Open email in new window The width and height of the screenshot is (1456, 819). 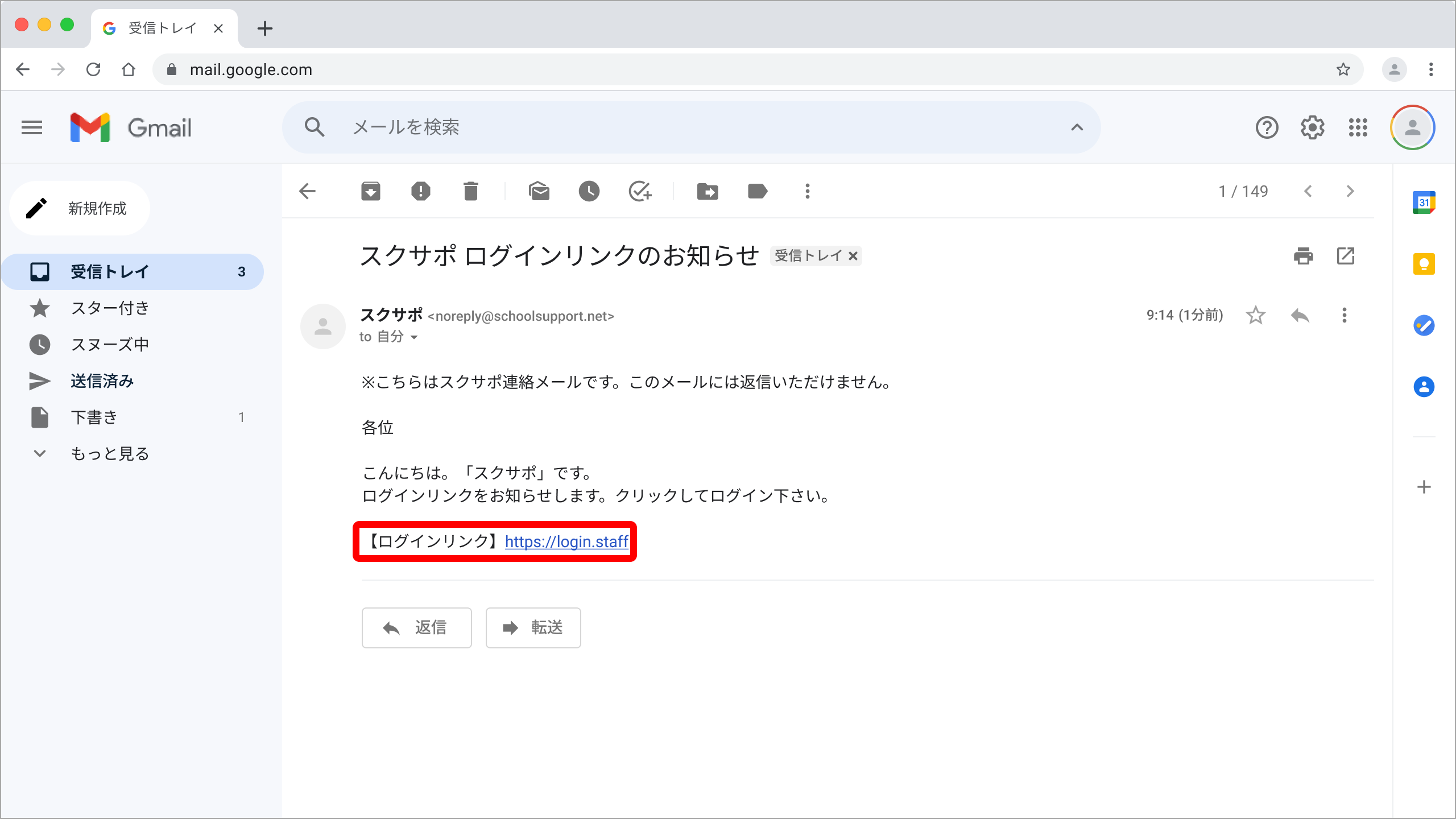(x=1346, y=256)
